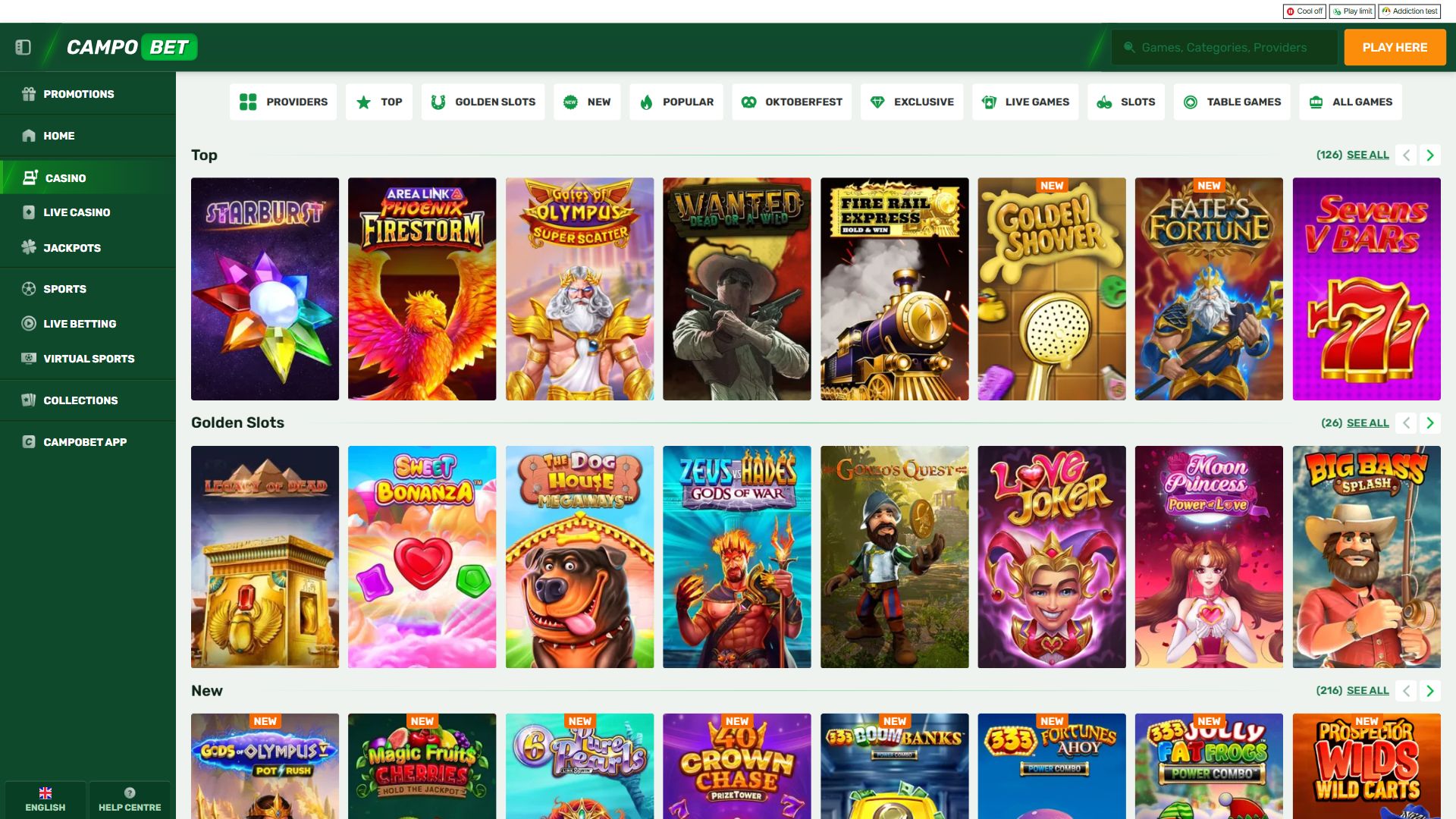Image resolution: width=1456 pixels, height=819 pixels.
Task: Go back in Golden Slots row previous arrow
Action: pos(1406,423)
